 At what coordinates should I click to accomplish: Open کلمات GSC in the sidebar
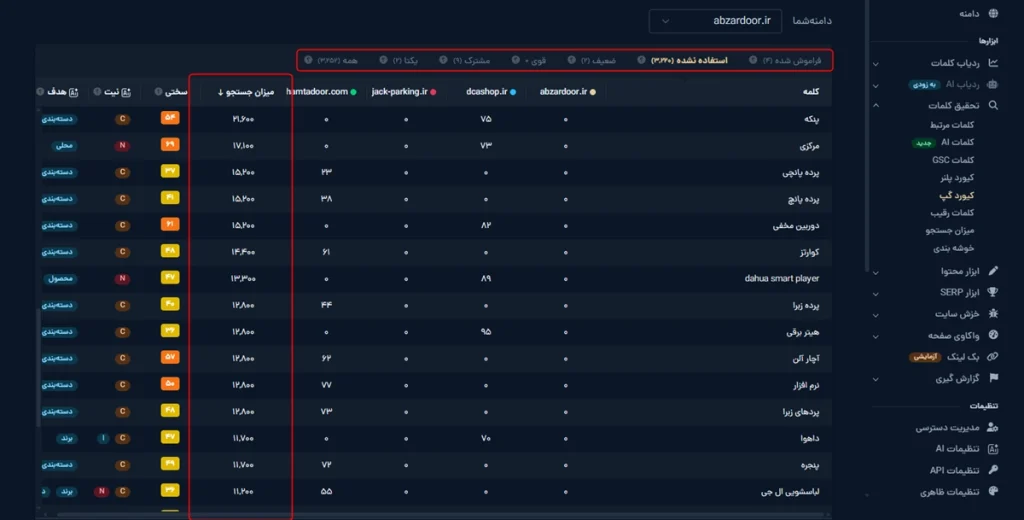pyautogui.click(x=953, y=159)
